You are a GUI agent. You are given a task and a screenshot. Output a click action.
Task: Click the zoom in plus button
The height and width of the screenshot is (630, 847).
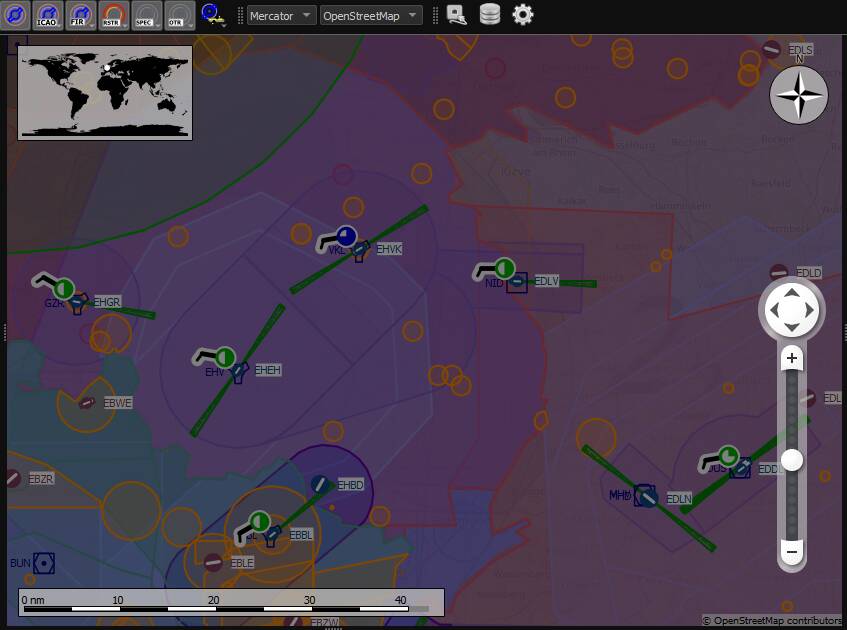791,357
